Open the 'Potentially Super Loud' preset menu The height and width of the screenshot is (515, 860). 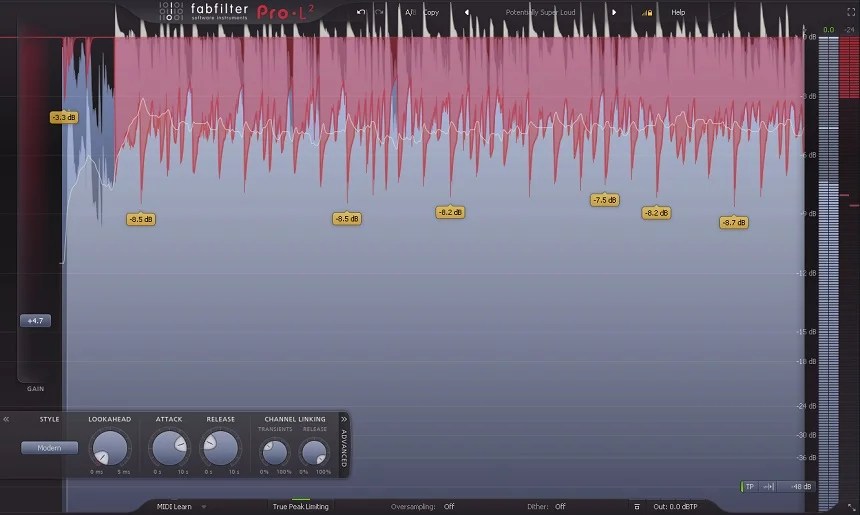[x=540, y=12]
